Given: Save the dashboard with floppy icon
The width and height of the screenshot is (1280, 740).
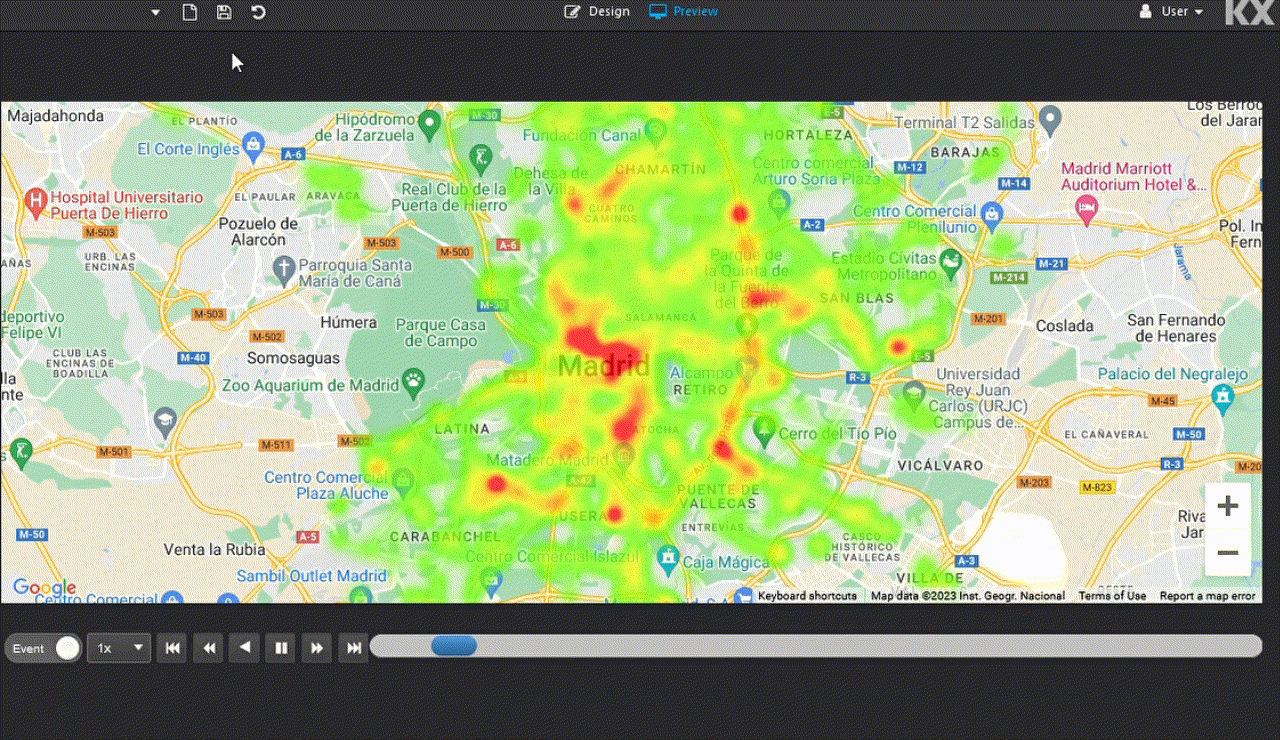Looking at the screenshot, I should pyautogui.click(x=224, y=12).
